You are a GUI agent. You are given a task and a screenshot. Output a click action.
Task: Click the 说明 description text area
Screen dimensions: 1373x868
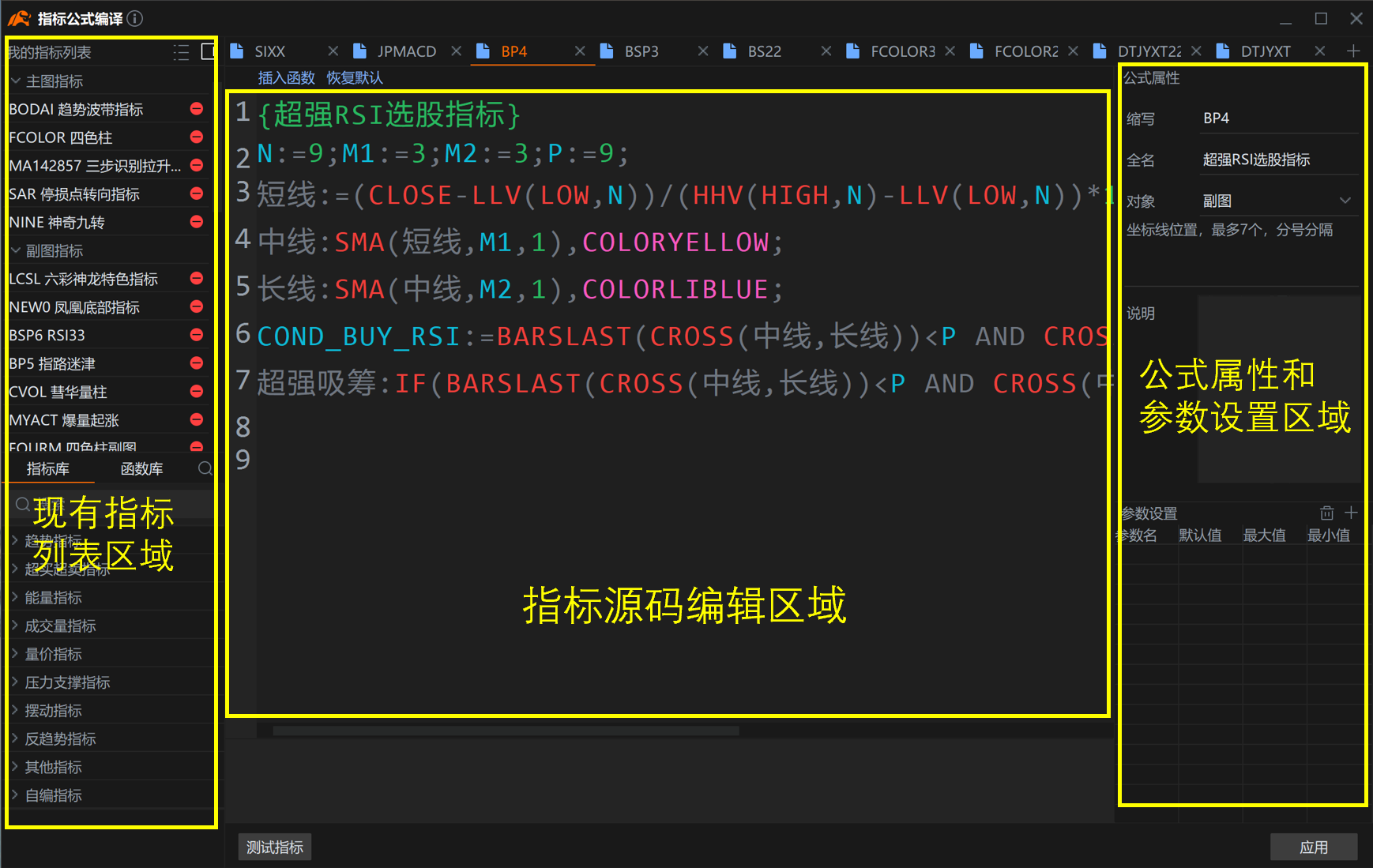pyautogui.click(x=1279, y=389)
